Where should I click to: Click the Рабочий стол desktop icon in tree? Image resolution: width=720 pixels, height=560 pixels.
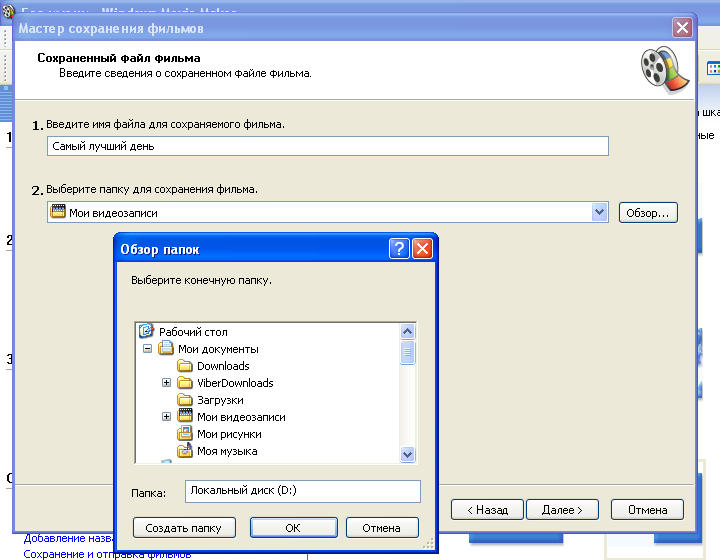[x=146, y=330]
